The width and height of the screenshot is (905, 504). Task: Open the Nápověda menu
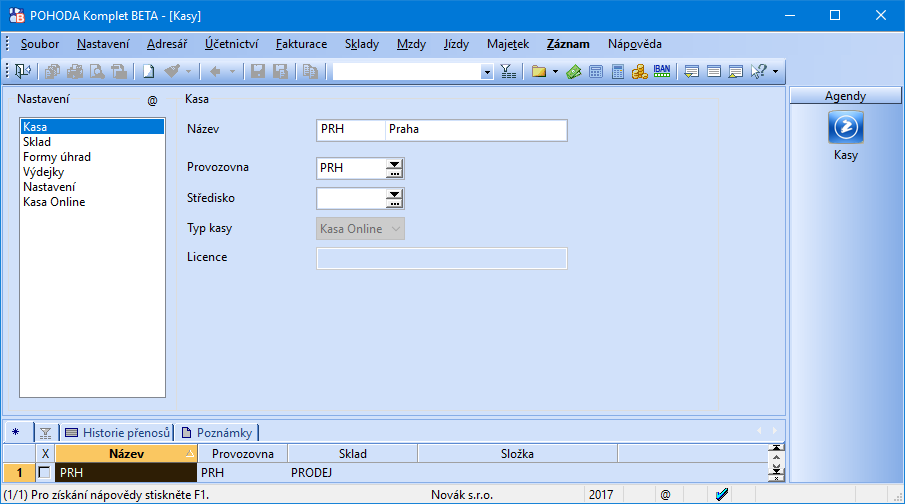(x=634, y=44)
